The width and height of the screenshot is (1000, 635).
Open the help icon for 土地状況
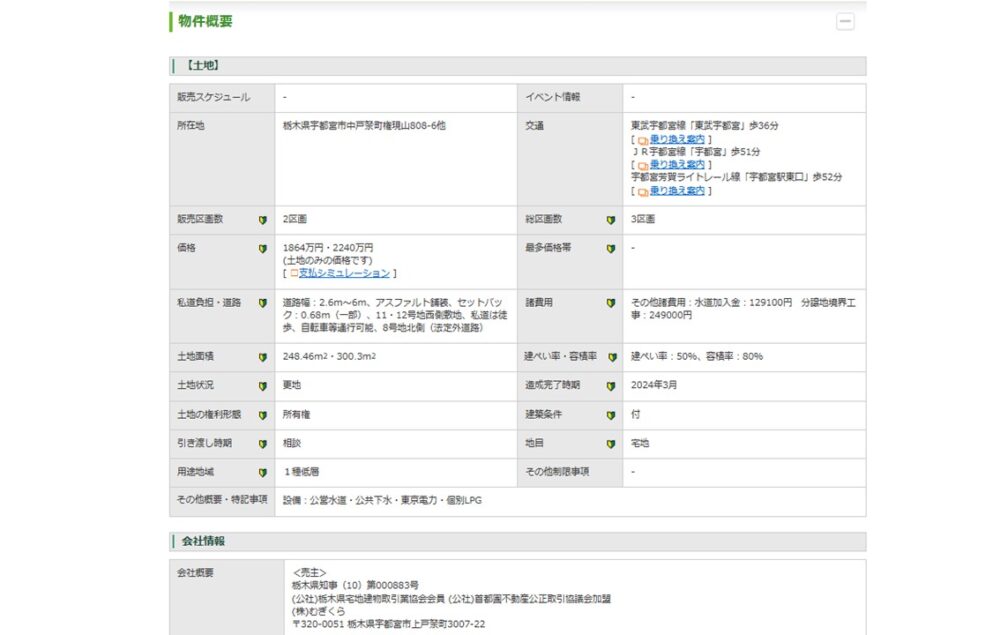[x=263, y=386]
